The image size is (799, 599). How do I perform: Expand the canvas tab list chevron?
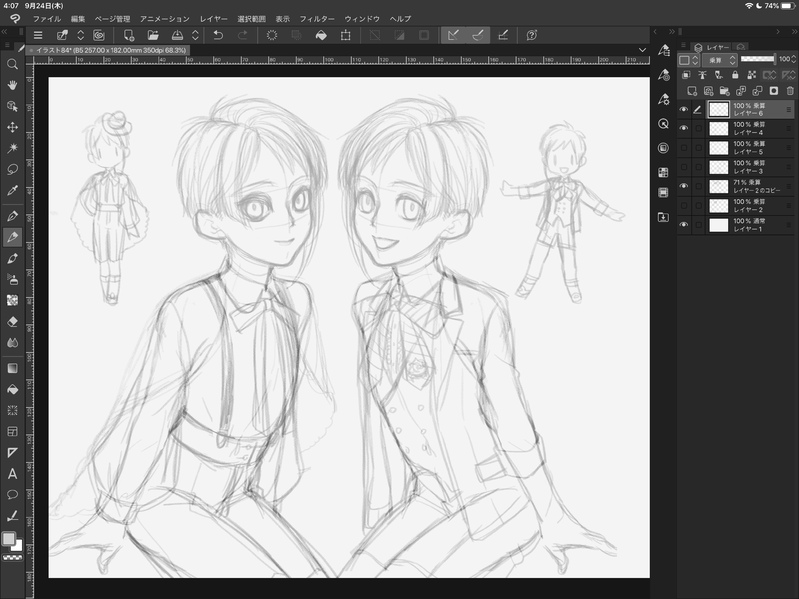pyautogui.click(x=642, y=50)
